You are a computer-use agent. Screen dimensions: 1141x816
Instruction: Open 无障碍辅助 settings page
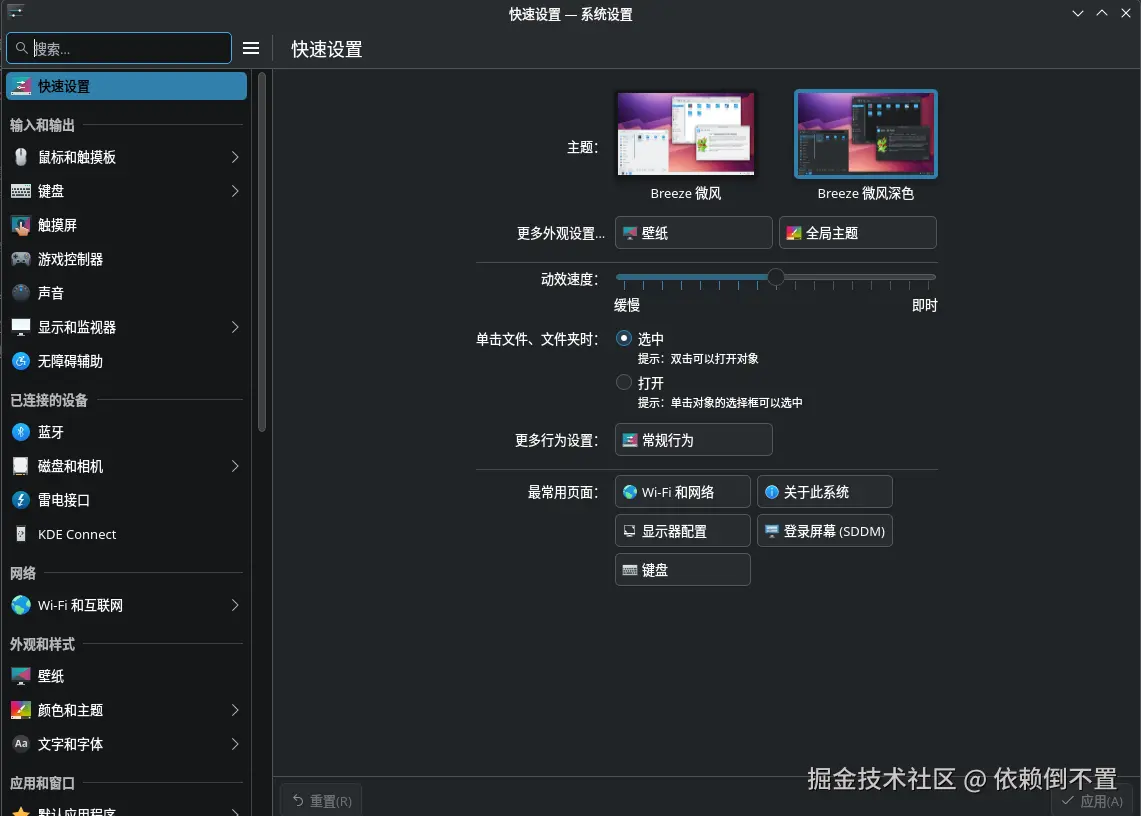127,361
